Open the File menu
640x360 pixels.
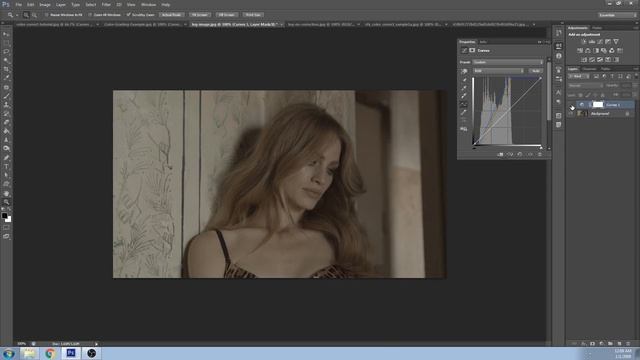18,4
